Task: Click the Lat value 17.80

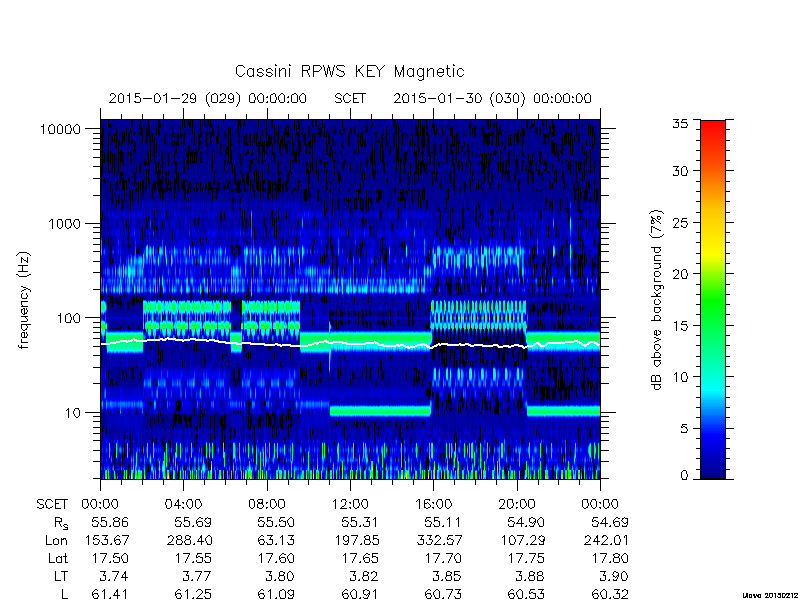Action: [x=610, y=558]
